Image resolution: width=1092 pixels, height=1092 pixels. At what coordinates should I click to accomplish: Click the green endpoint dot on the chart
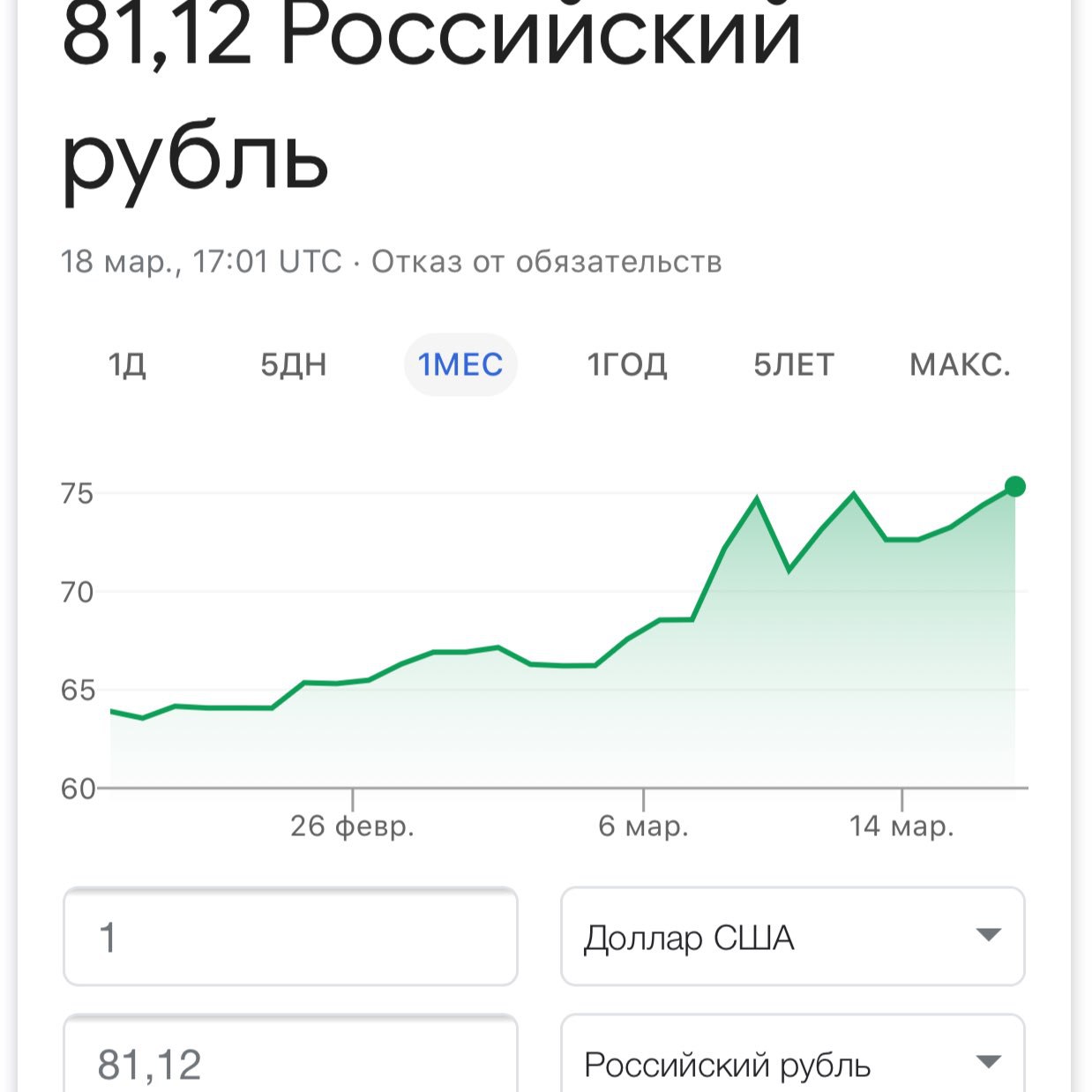[x=1015, y=486]
